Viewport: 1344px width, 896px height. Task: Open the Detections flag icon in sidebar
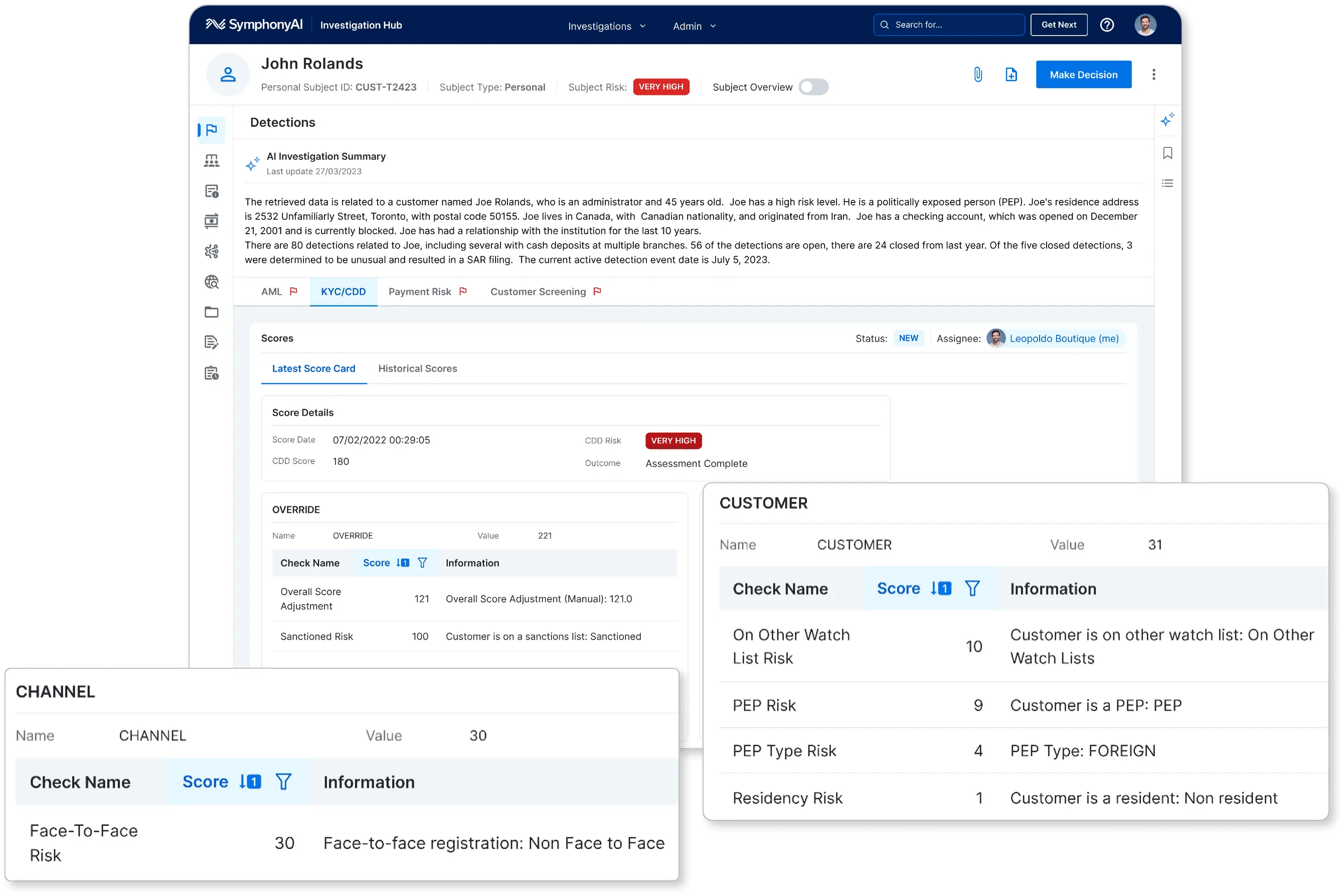(212, 130)
